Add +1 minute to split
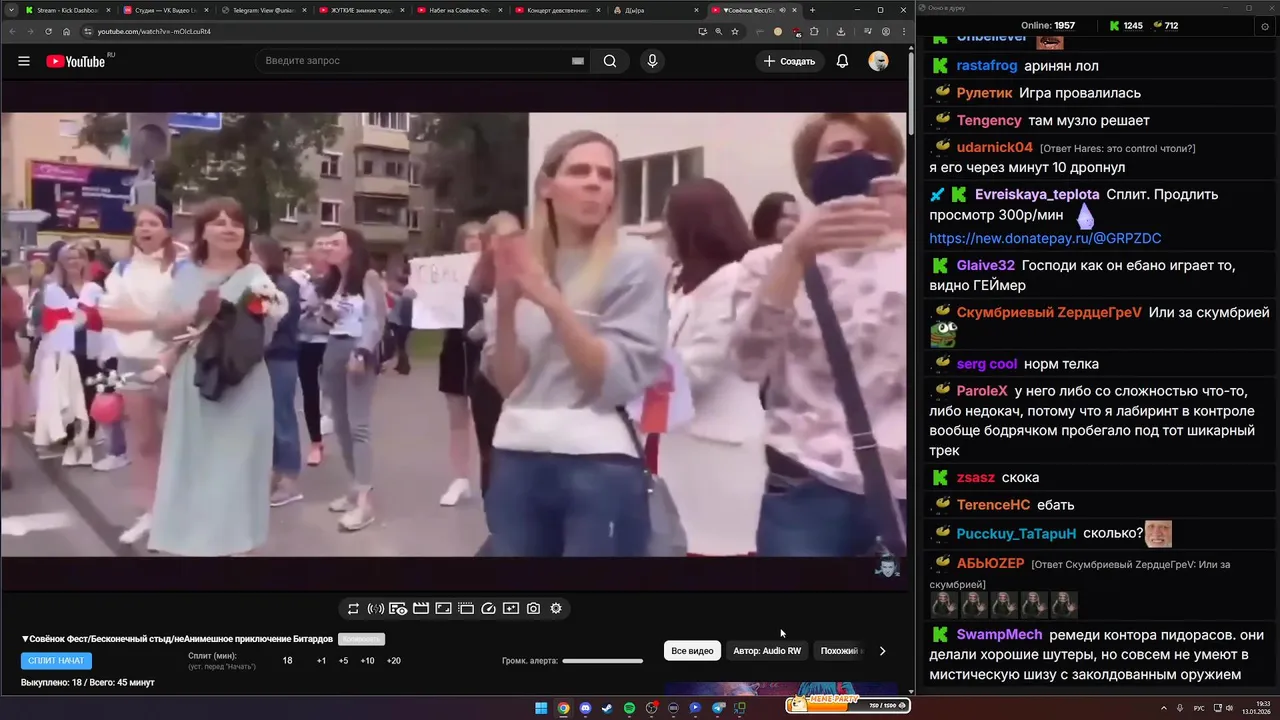Viewport: 1280px width, 720px height. click(321, 661)
